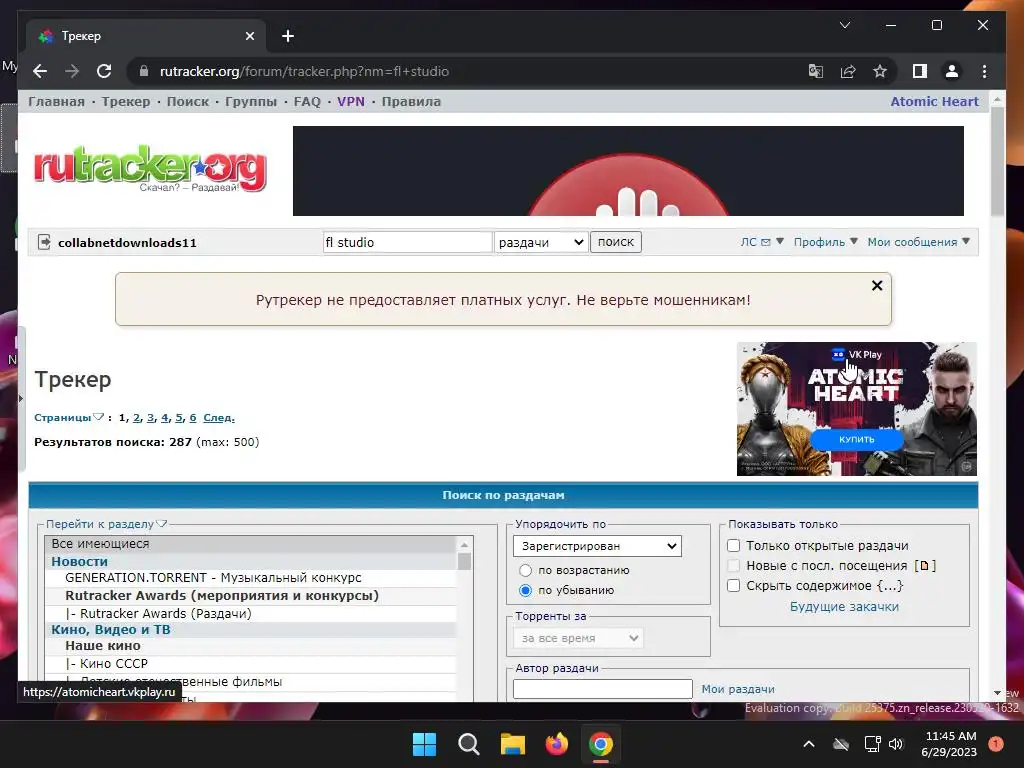Viewport: 1024px width, 768px height.
Task: Click the forward navigation arrow
Action: click(x=72, y=71)
